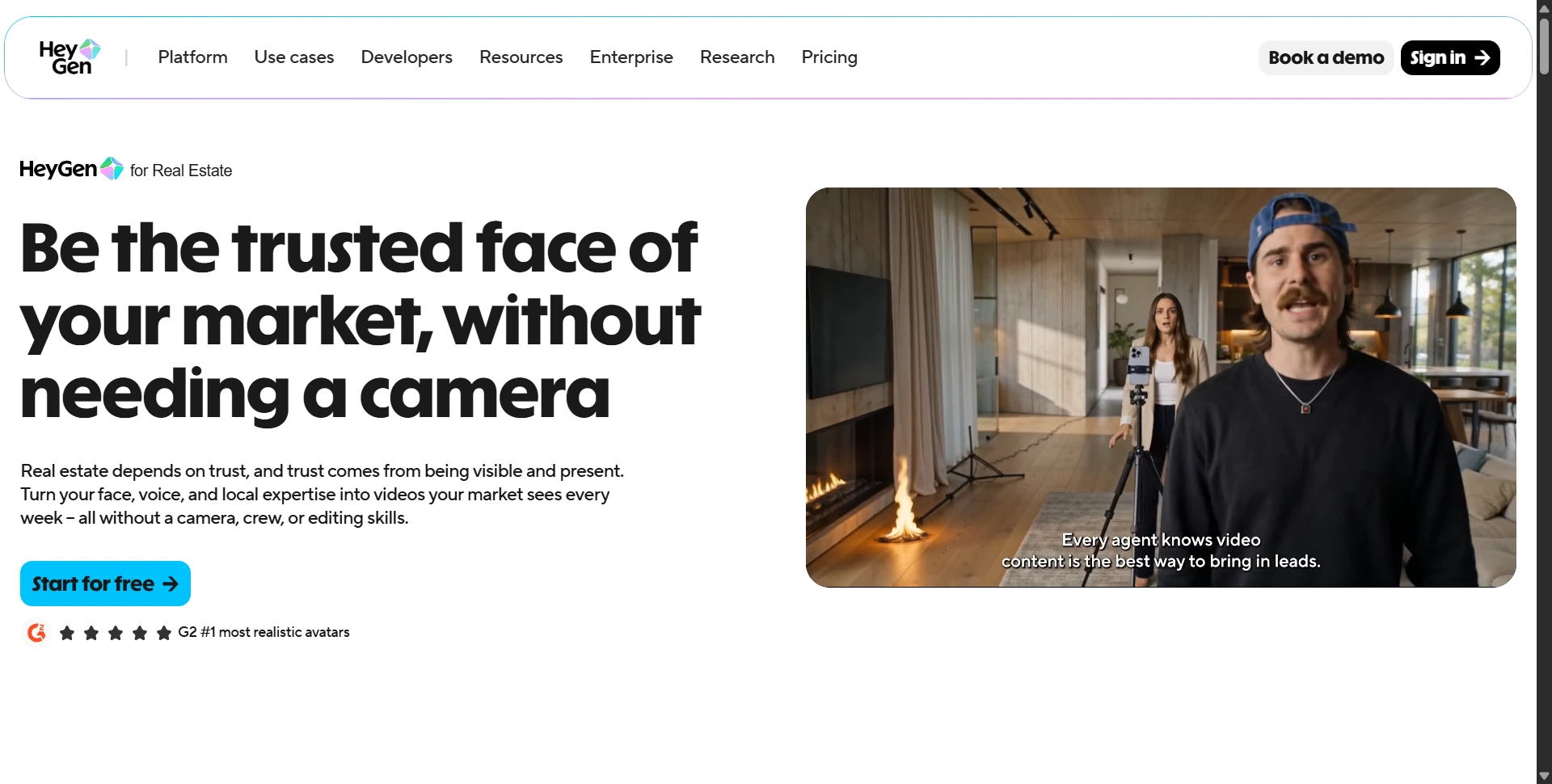Click the scrollbar up arrow
This screenshot has height=784, width=1552.
coord(1544,7)
